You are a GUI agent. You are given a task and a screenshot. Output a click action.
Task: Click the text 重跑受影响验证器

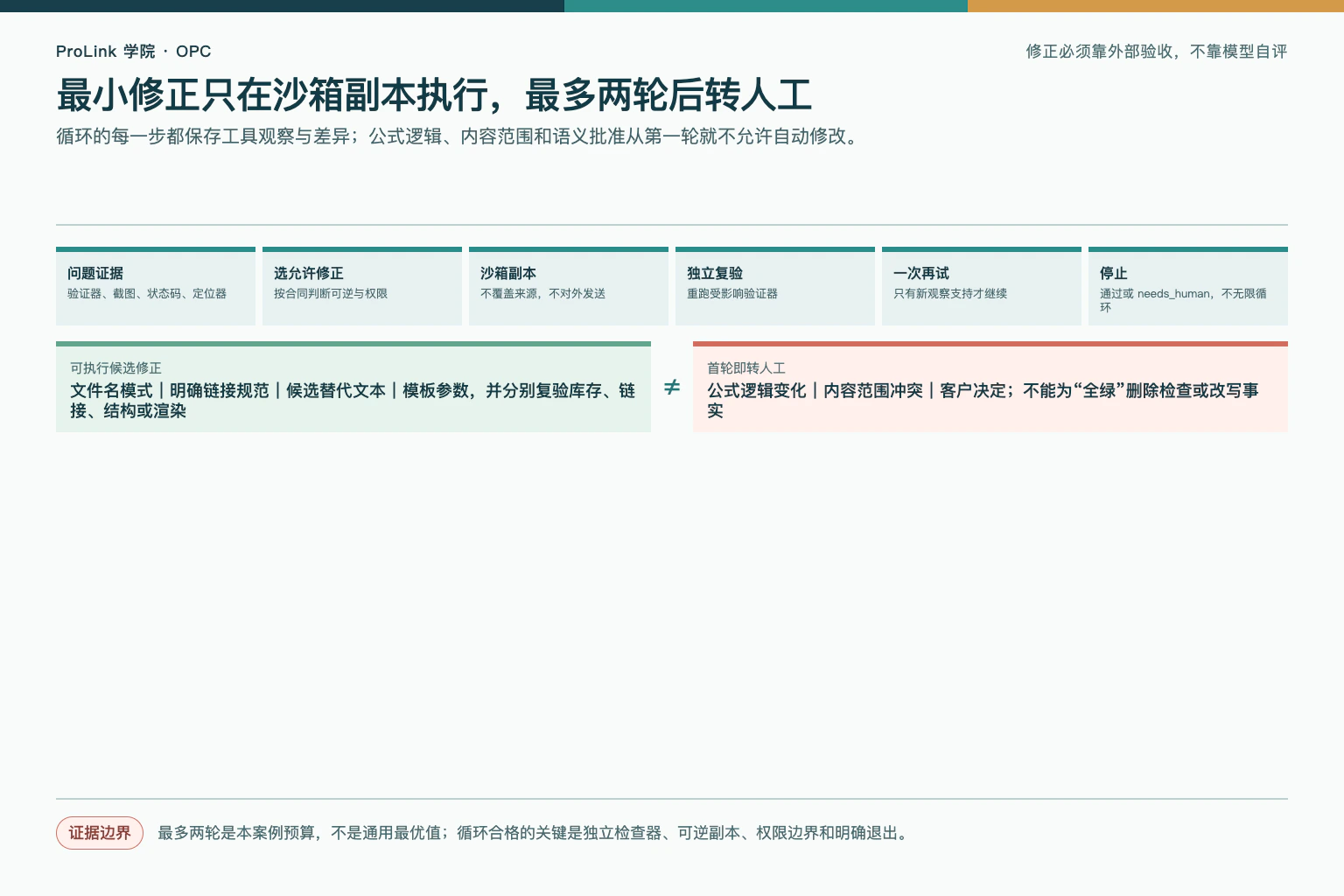point(732,294)
